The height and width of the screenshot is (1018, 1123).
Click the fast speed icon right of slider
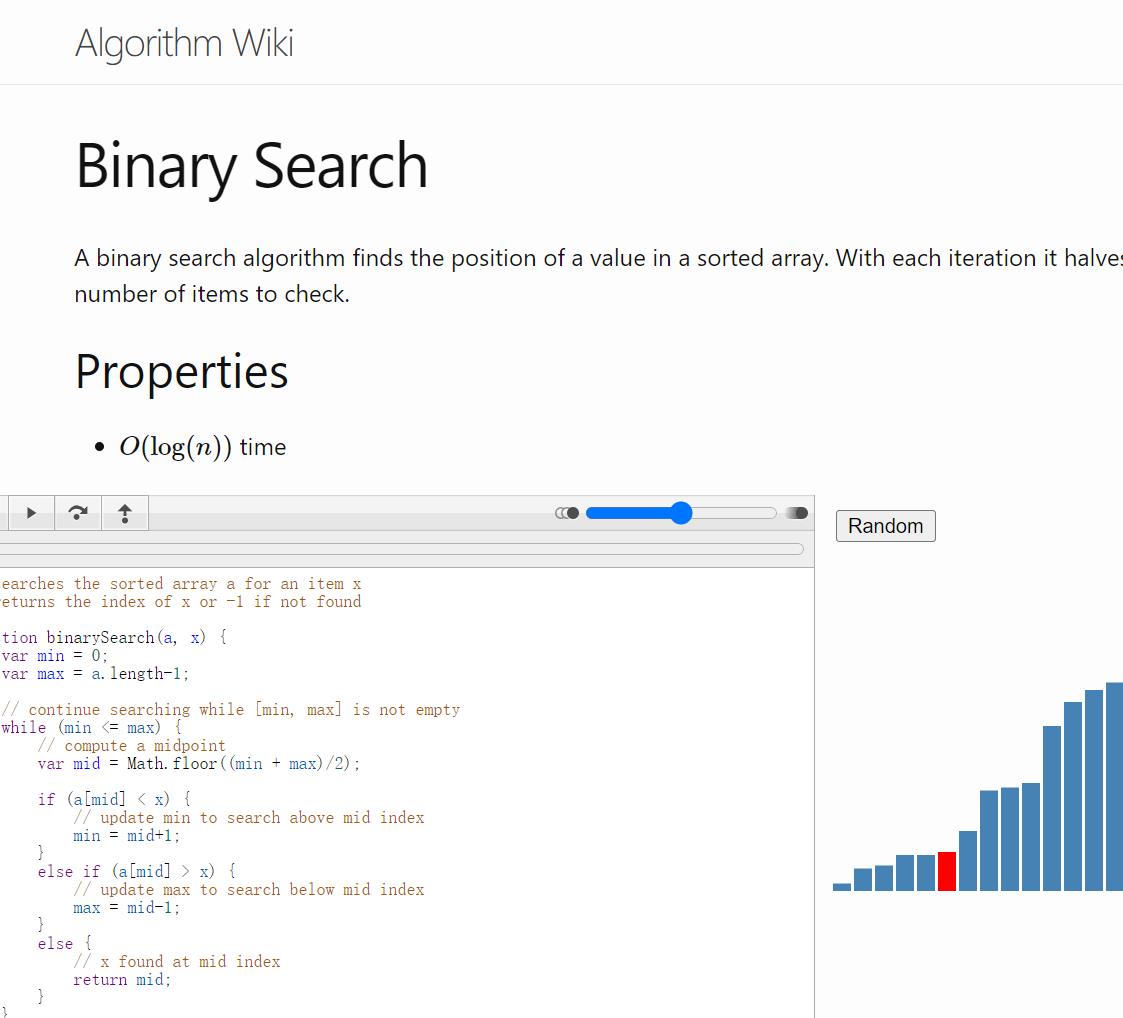[797, 513]
